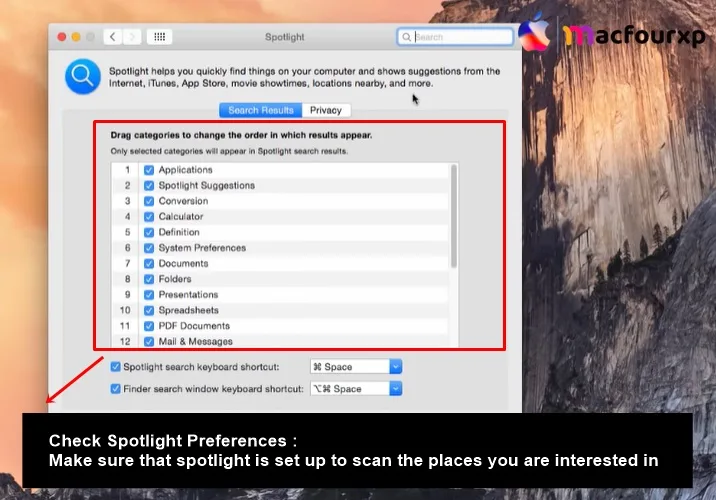Uncheck the Spreadsheets category

[x=149, y=310]
